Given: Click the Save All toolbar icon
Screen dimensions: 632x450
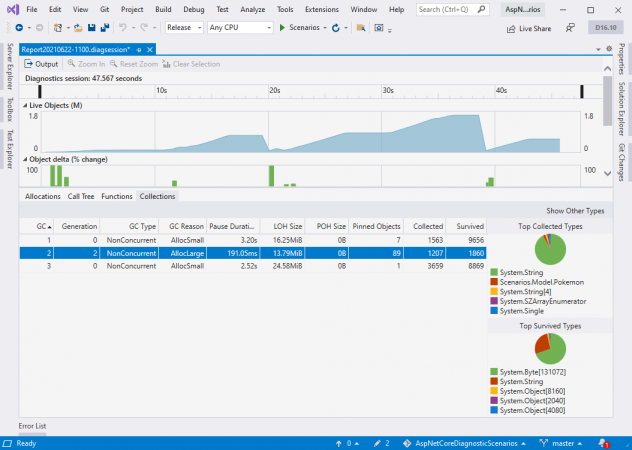Looking at the screenshot, I should point(104,28).
